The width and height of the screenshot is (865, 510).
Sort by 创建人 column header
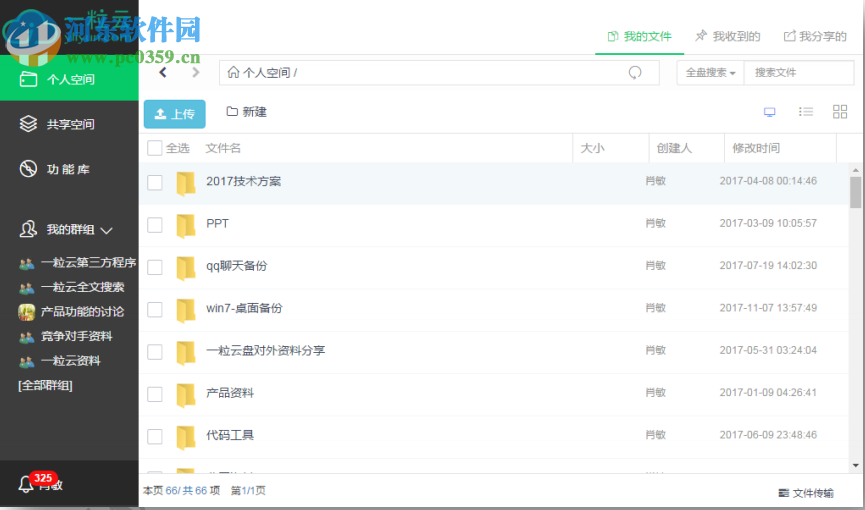point(674,148)
